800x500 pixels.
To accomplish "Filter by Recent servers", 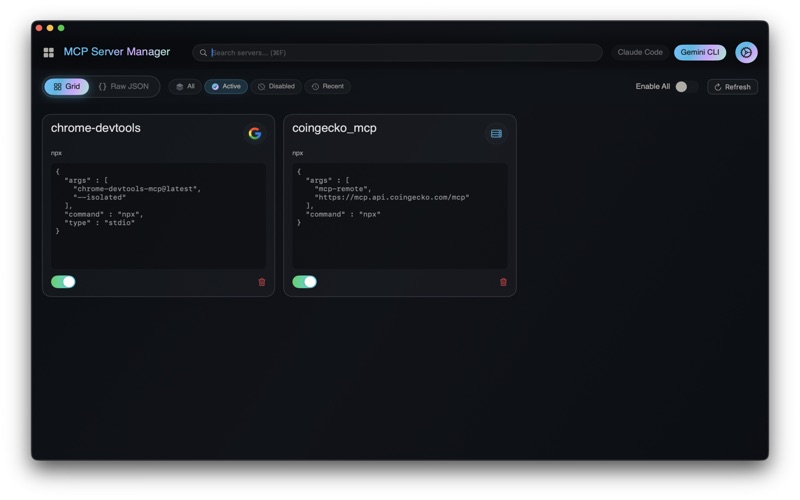I will pos(328,87).
